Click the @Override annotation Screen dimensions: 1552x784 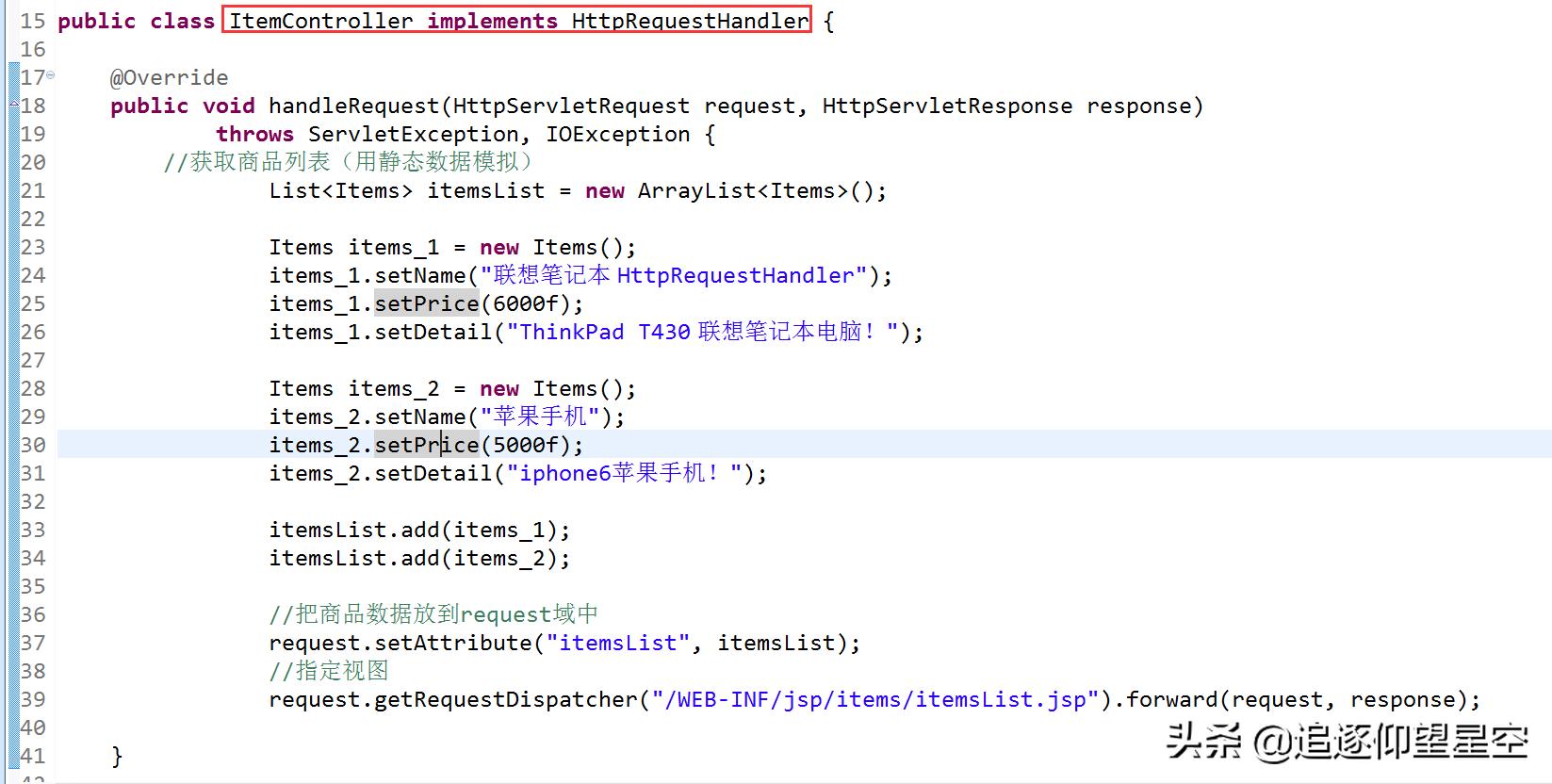click(x=169, y=77)
